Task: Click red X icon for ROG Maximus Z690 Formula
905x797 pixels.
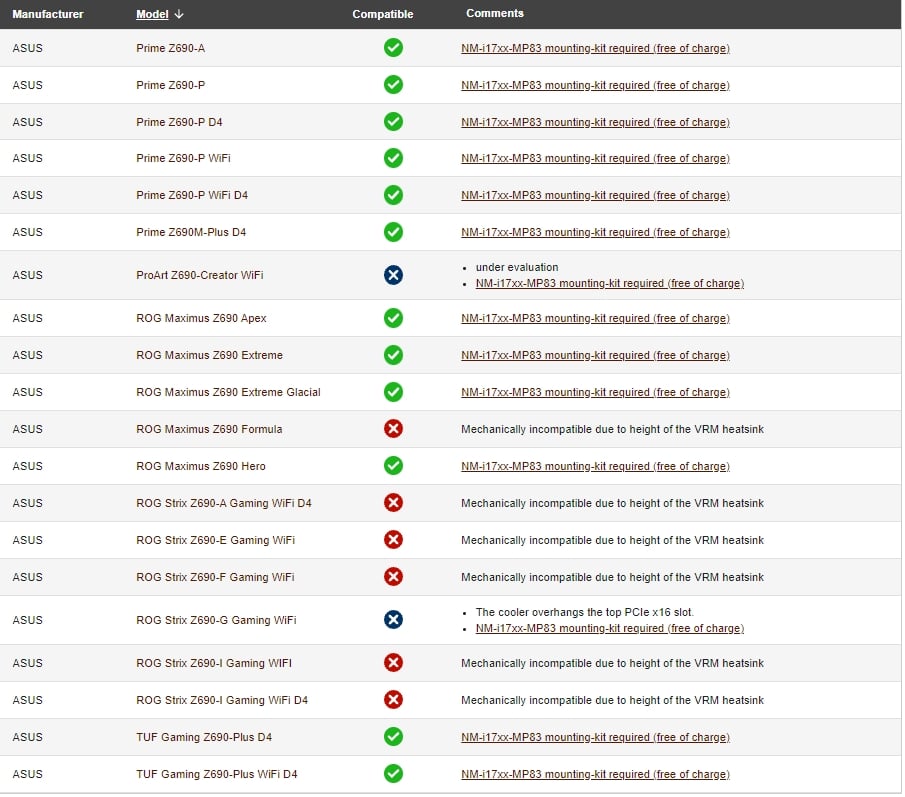Action: coord(393,429)
